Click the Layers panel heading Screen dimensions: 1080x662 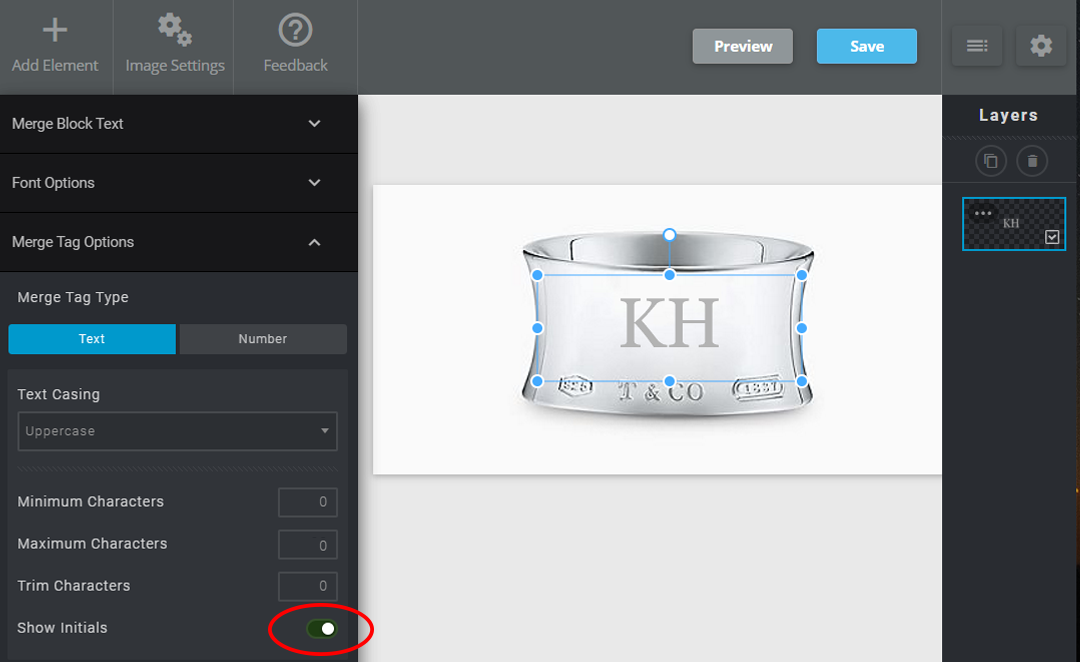click(x=1008, y=116)
